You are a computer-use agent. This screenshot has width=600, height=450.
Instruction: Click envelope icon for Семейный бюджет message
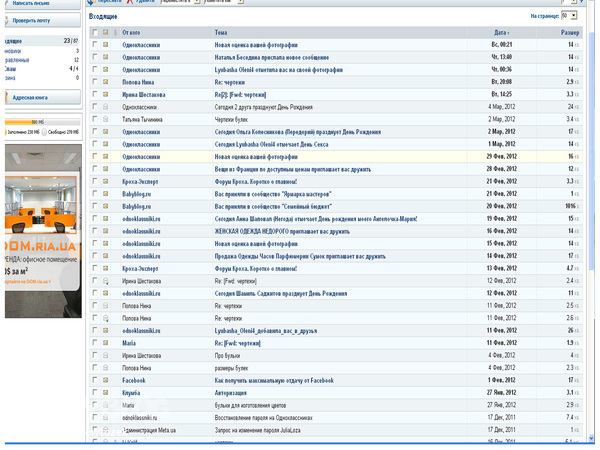pos(106,206)
